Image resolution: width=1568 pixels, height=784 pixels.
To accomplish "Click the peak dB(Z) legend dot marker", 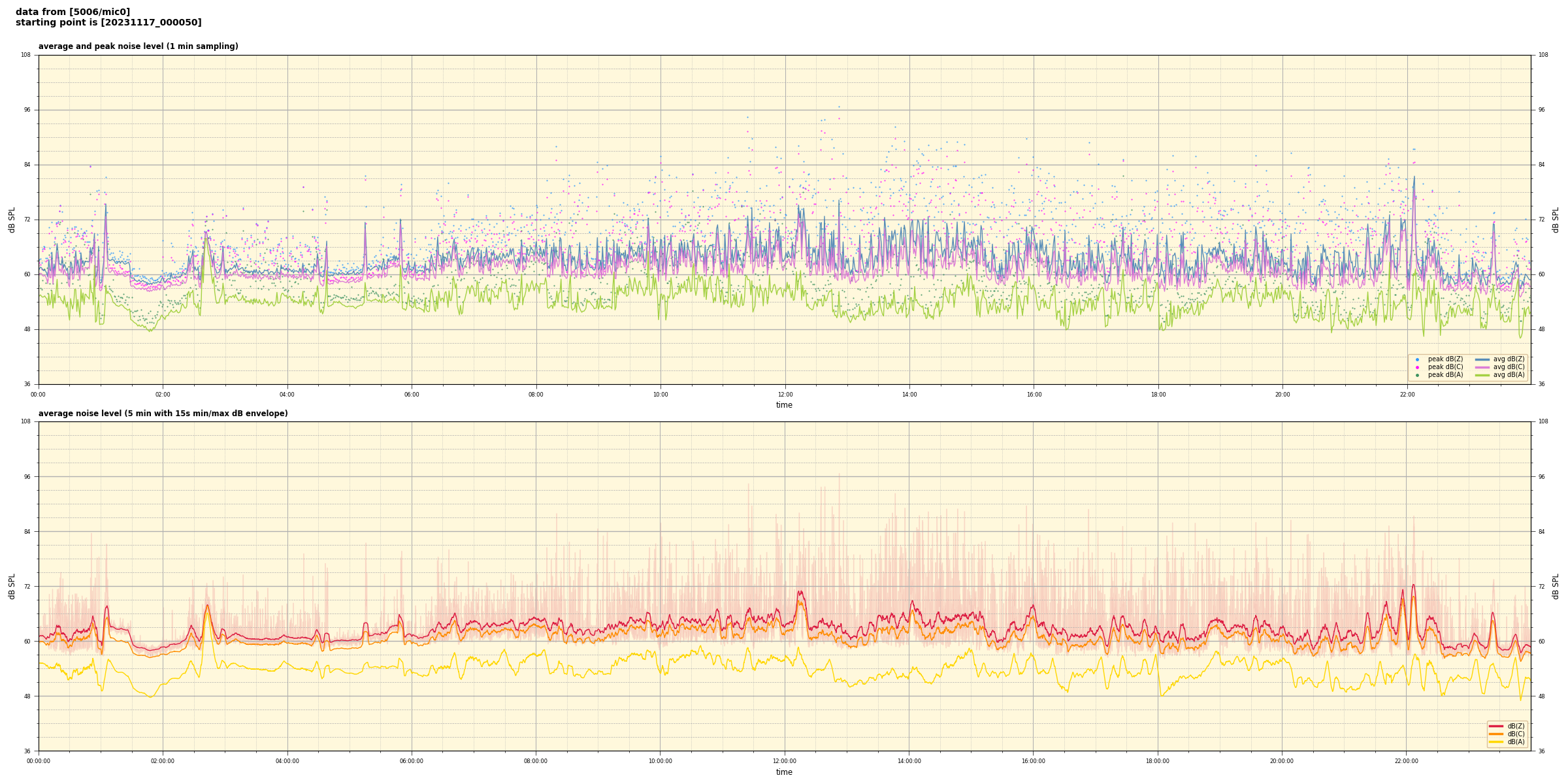I will click(1417, 359).
